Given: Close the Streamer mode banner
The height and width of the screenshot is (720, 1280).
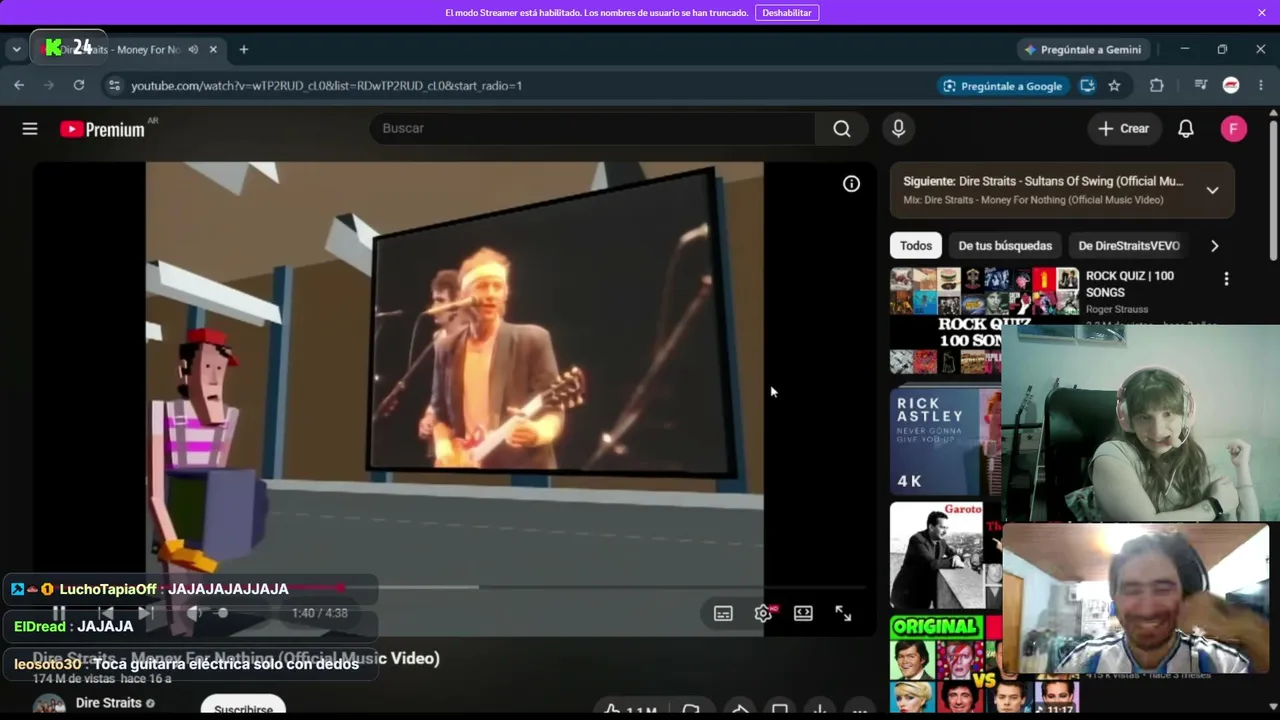Looking at the screenshot, I should click(1262, 12).
